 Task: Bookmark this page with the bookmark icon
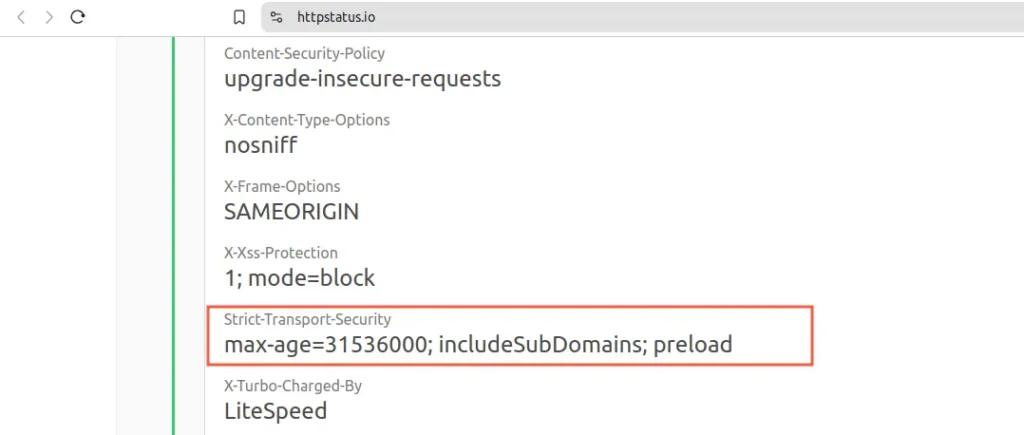tap(239, 18)
